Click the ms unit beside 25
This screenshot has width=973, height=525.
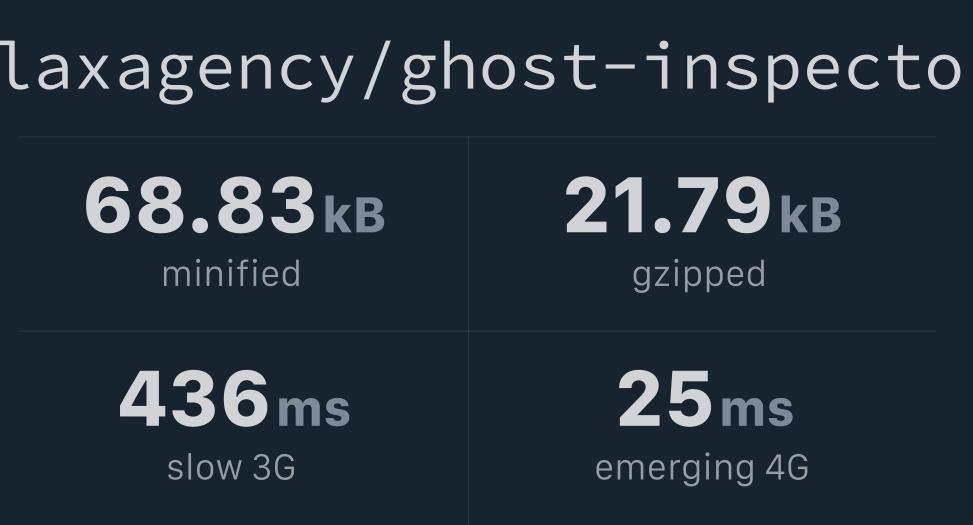(757, 408)
